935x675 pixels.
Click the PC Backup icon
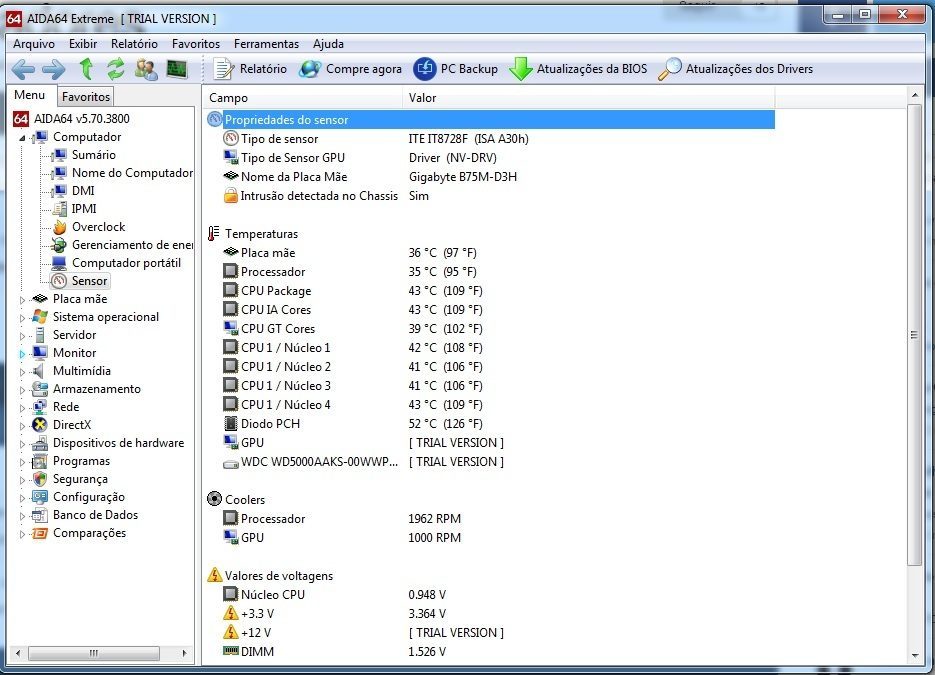425,69
